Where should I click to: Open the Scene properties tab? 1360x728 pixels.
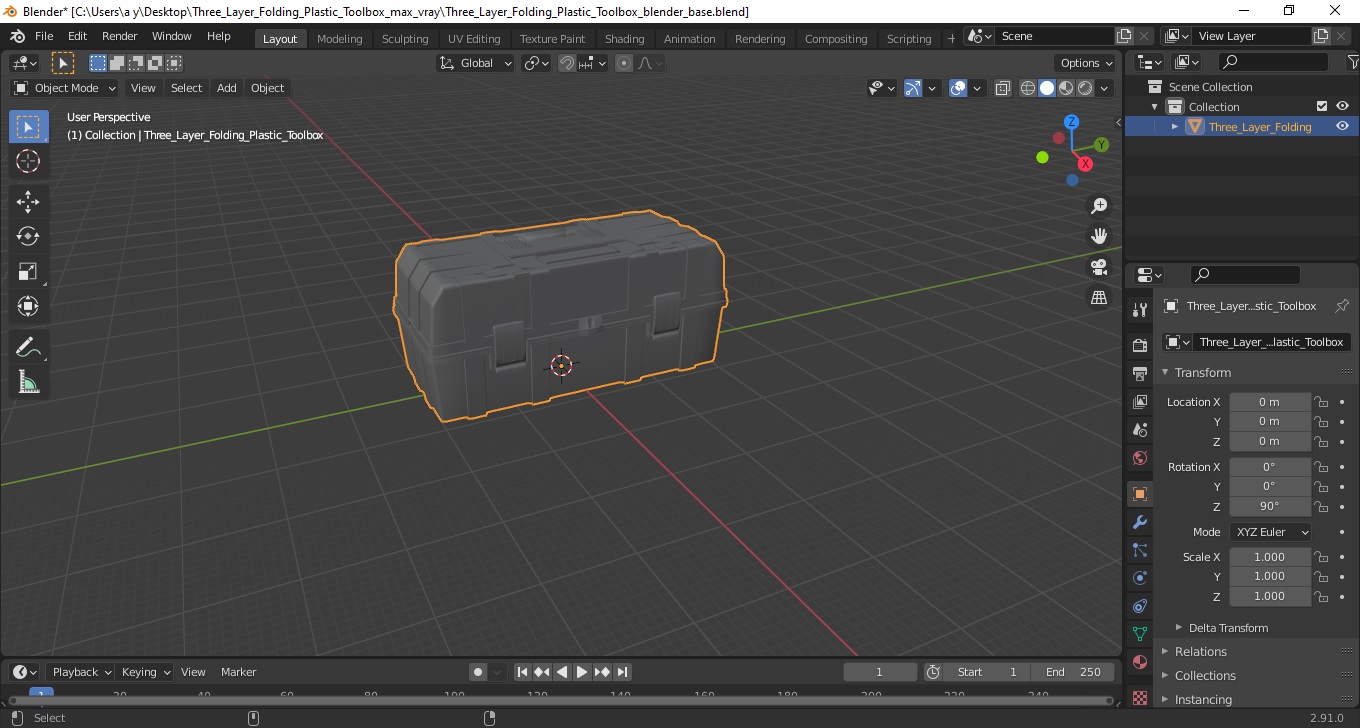click(x=1139, y=430)
